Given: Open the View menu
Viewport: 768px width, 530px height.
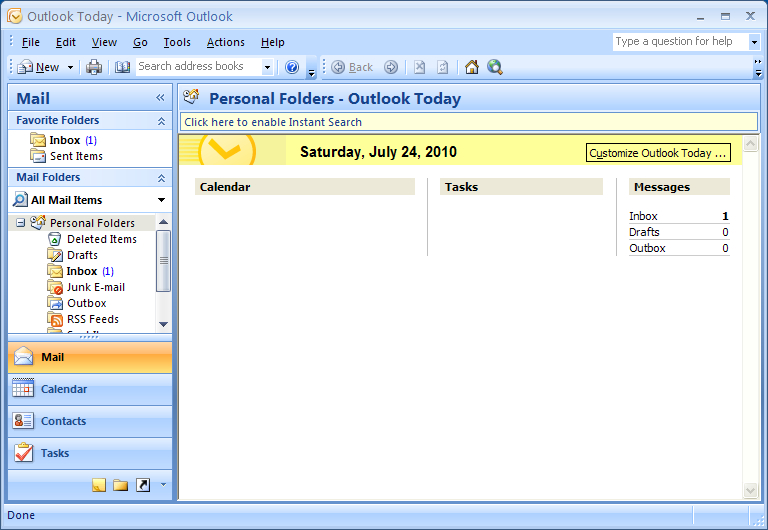Looking at the screenshot, I should pos(104,43).
